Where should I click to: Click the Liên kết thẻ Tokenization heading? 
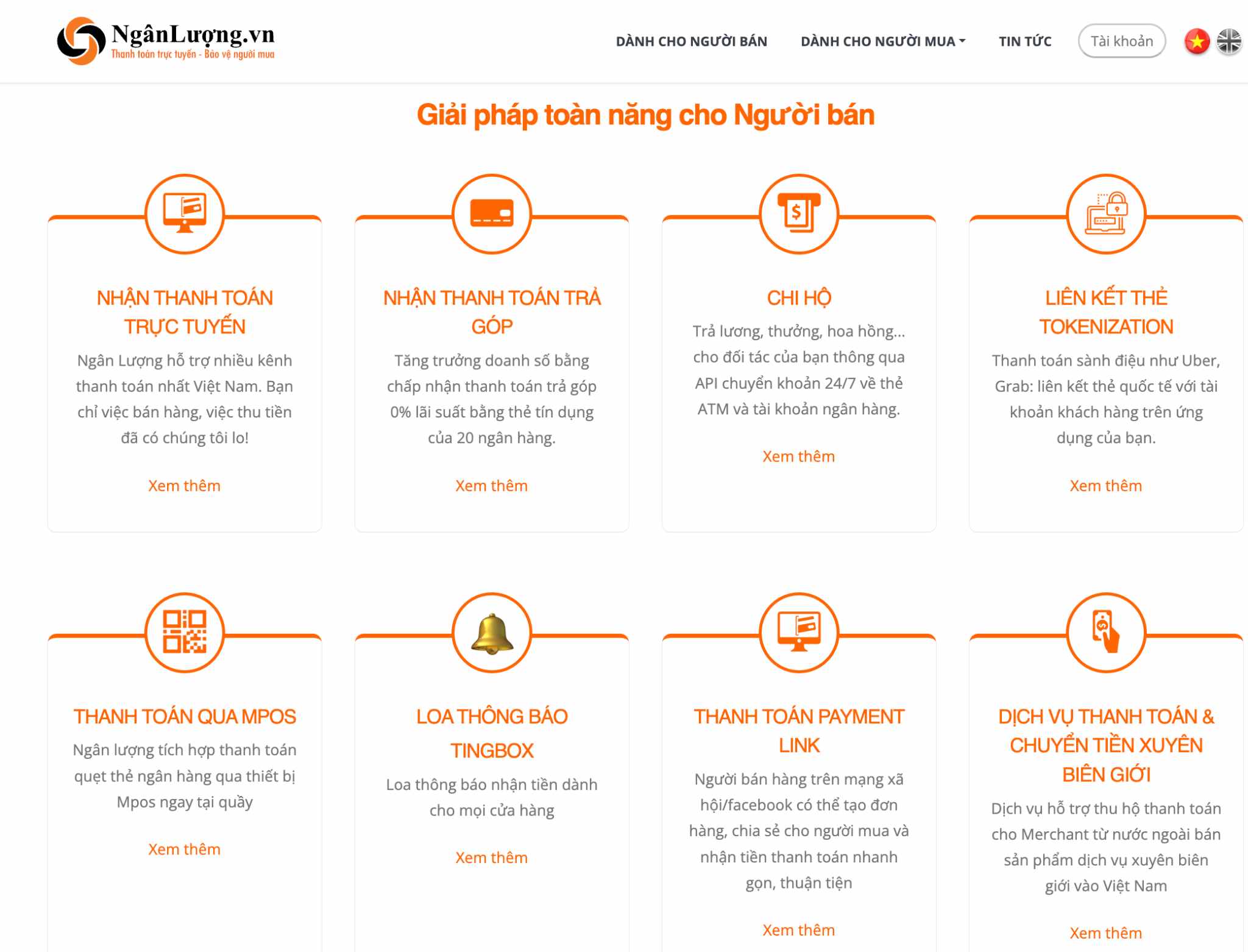(1106, 312)
